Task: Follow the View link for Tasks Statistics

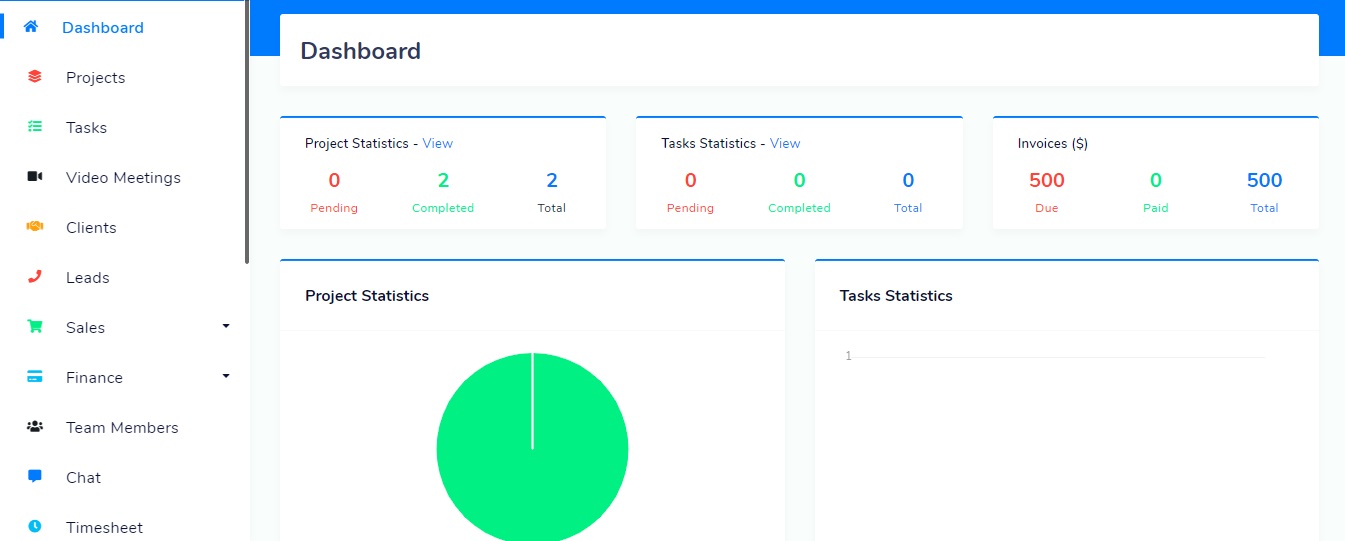Action: tap(785, 143)
